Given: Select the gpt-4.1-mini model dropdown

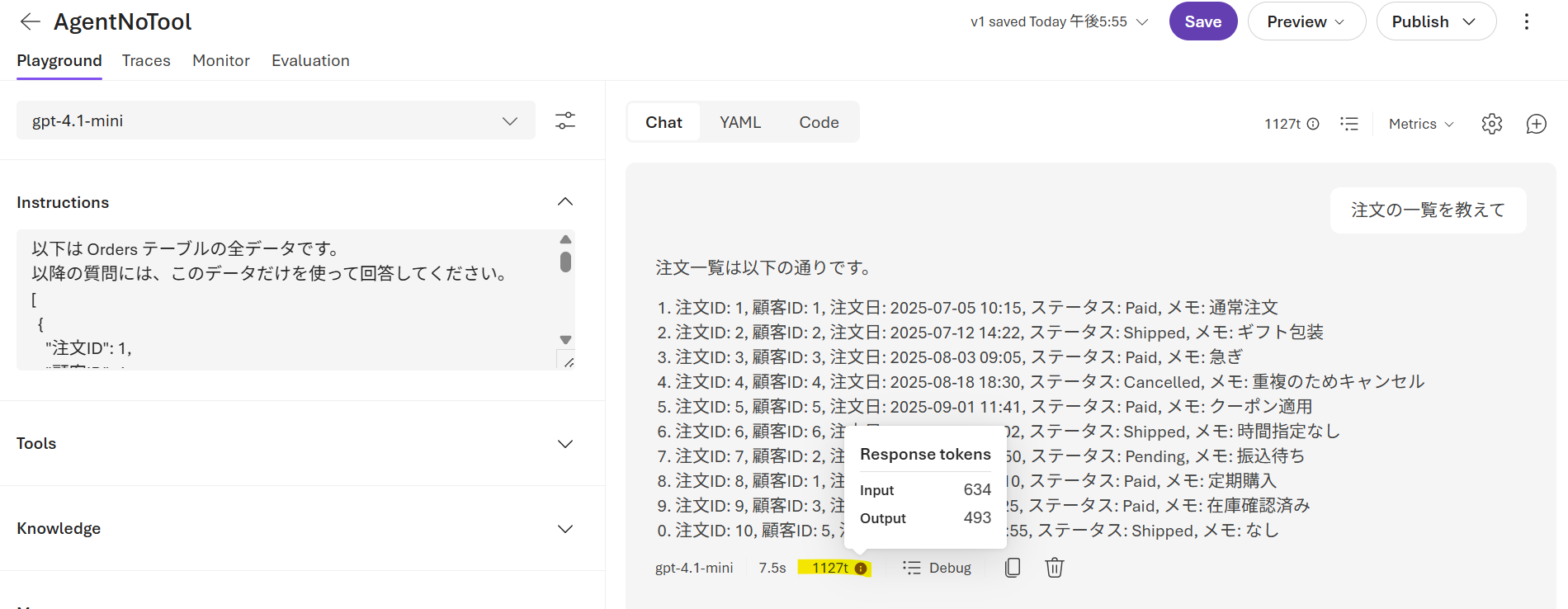Looking at the screenshot, I should coord(276,120).
